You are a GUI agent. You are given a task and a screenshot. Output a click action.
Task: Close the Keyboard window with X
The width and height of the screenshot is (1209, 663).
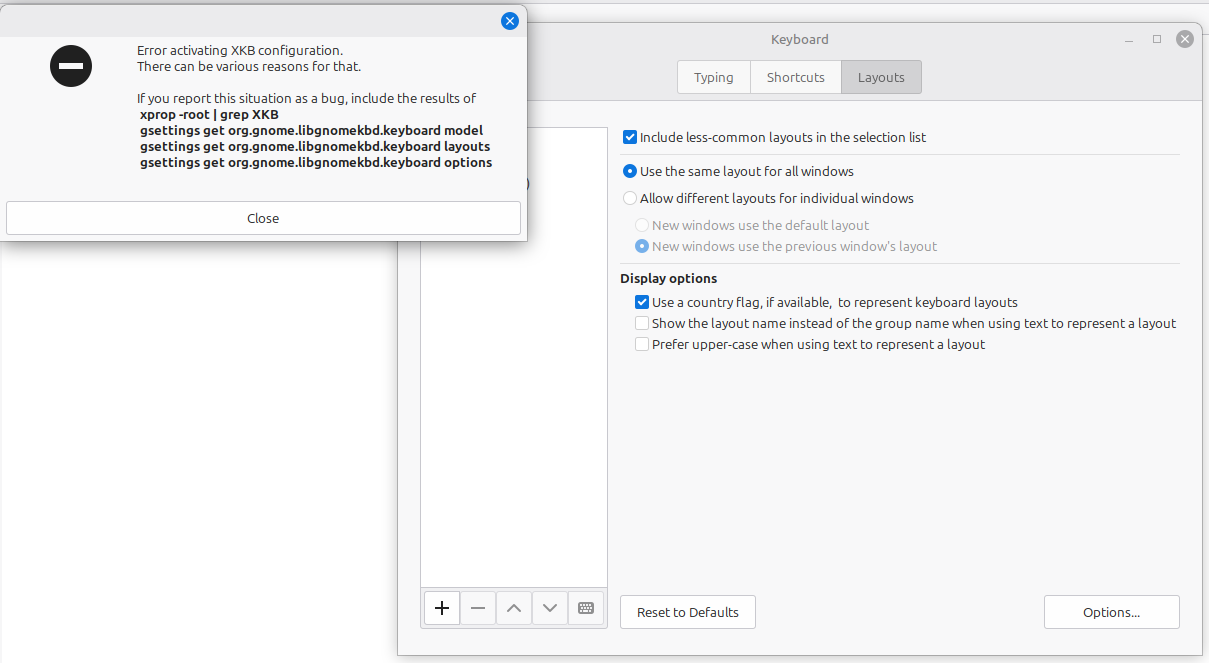[x=1185, y=39]
